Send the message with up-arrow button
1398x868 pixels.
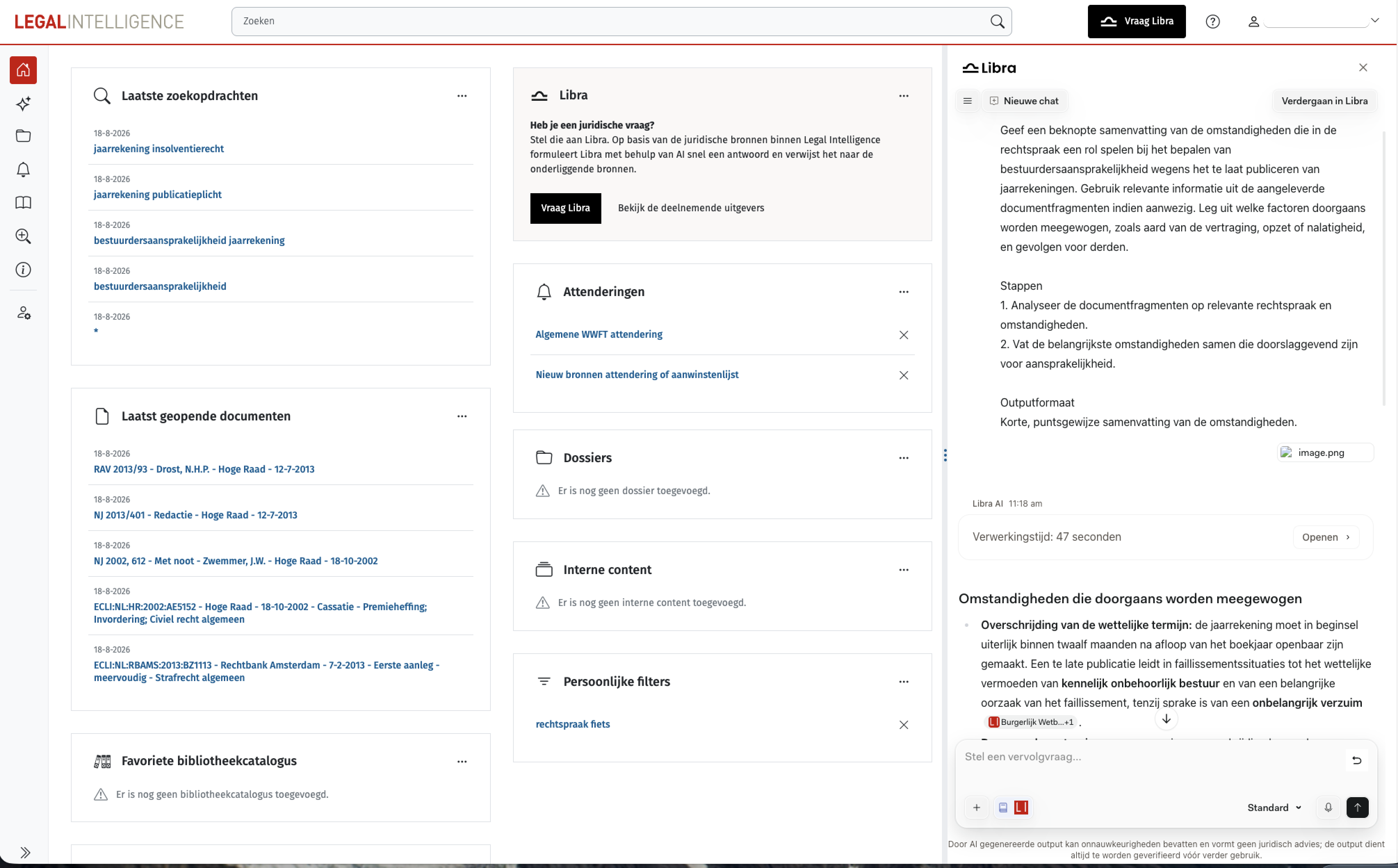coord(1357,807)
